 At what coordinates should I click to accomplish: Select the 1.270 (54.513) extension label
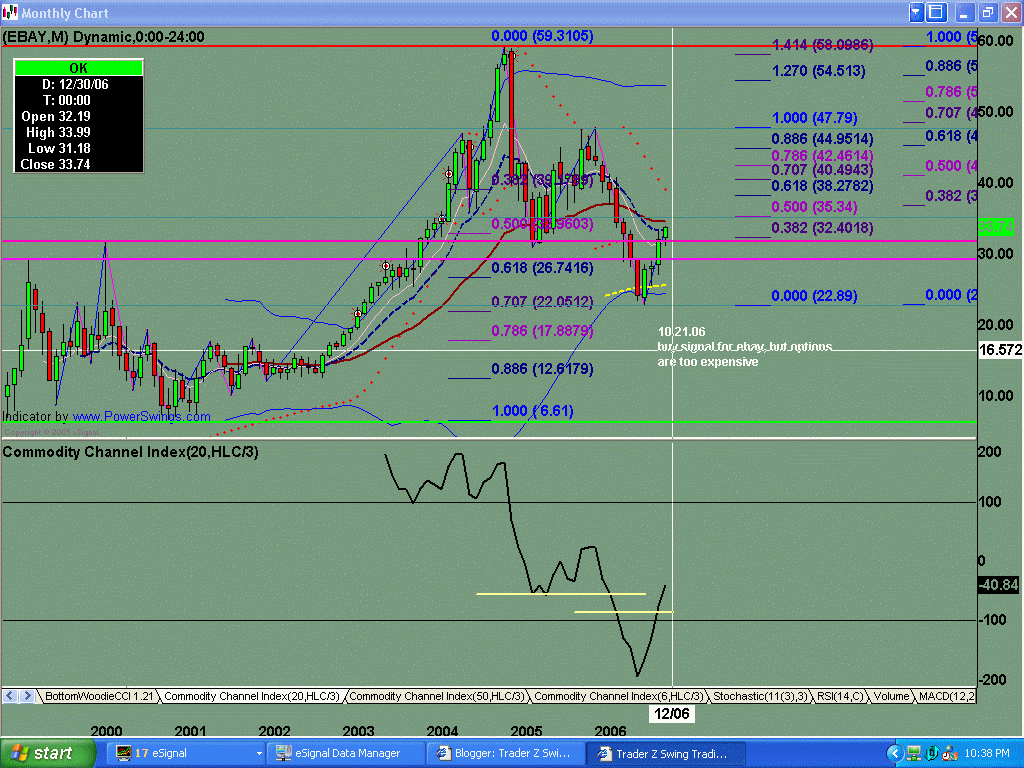pyautogui.click(x=818, y=71)
